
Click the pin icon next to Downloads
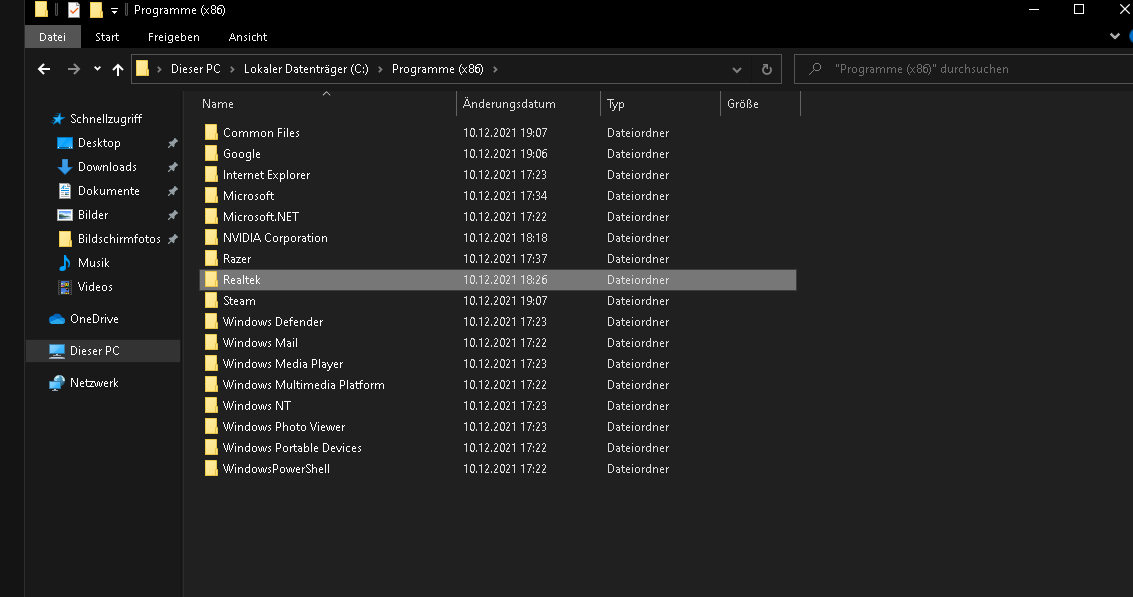tap(173, 168)
